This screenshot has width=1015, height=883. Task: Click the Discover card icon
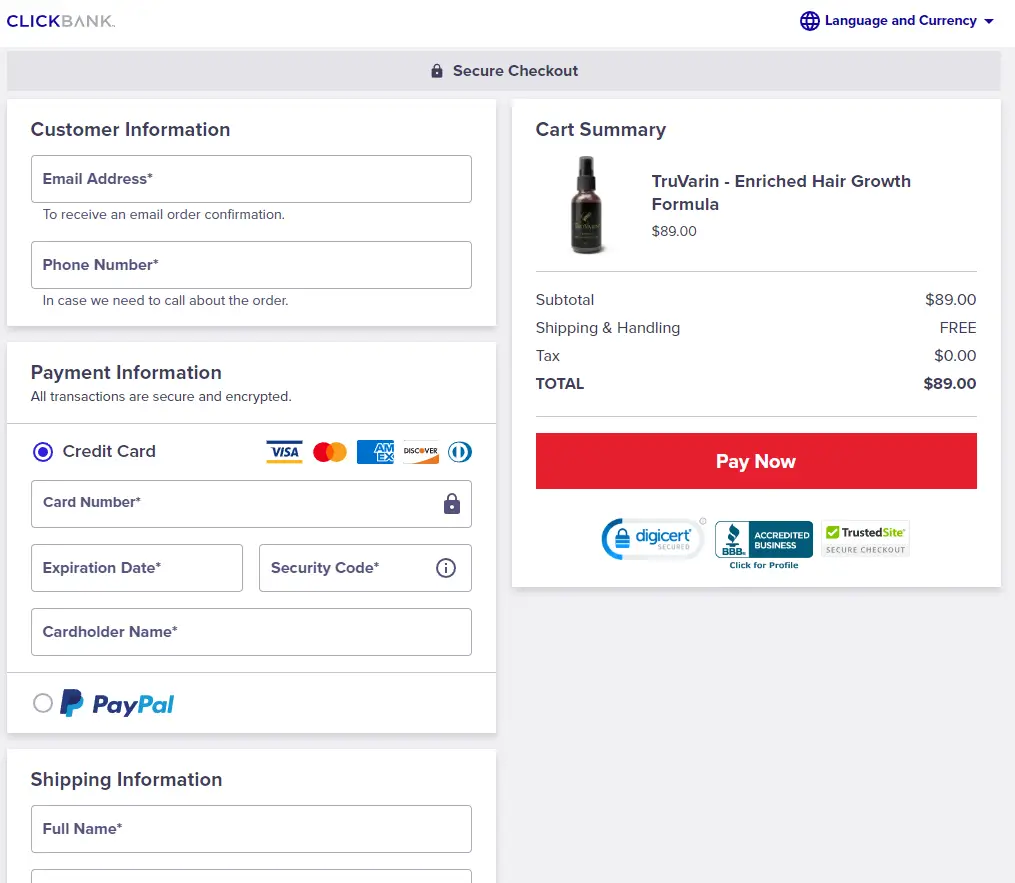pyautogui.click(x=419, y=451)
